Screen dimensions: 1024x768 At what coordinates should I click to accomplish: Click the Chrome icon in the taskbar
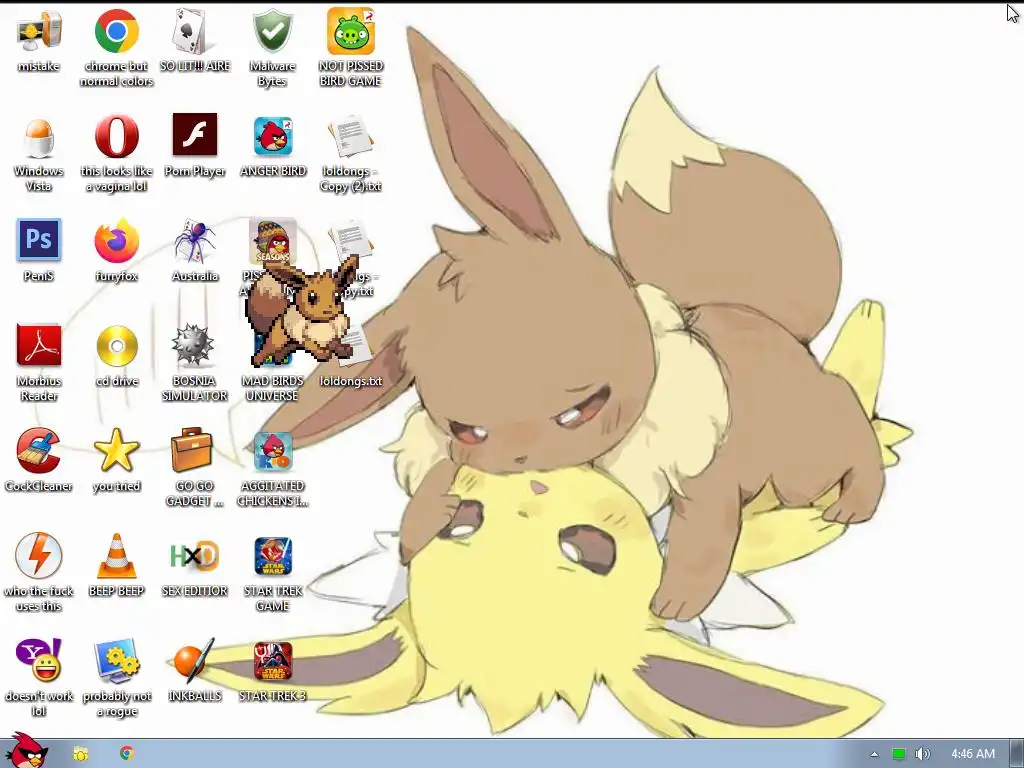pos(127,753)
